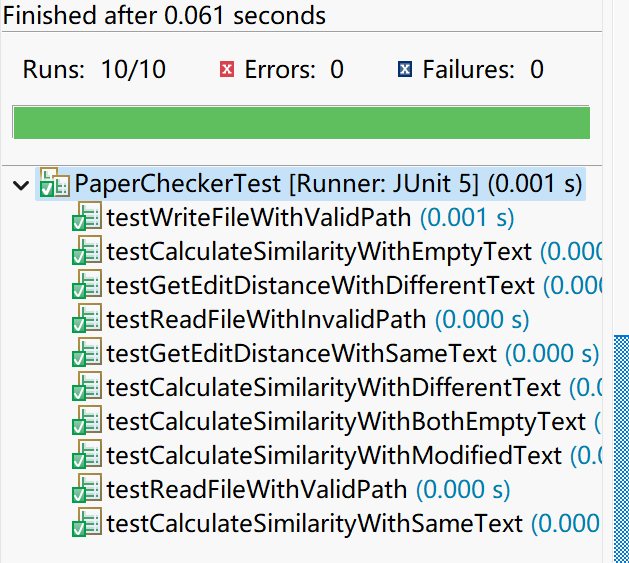Collapse the PaperCheckerTest tree node

20,185
